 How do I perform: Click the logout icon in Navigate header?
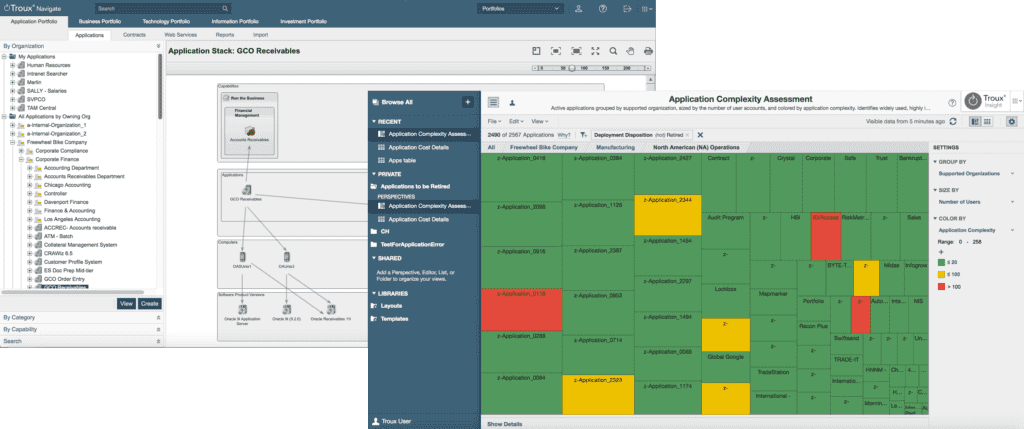[627, 8]
